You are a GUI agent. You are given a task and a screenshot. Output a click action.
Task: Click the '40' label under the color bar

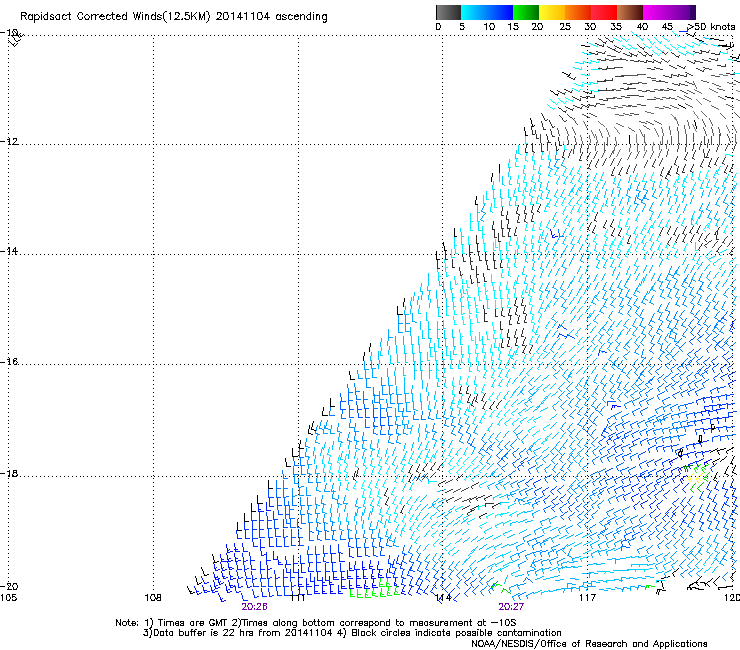(x=642, y=27)
